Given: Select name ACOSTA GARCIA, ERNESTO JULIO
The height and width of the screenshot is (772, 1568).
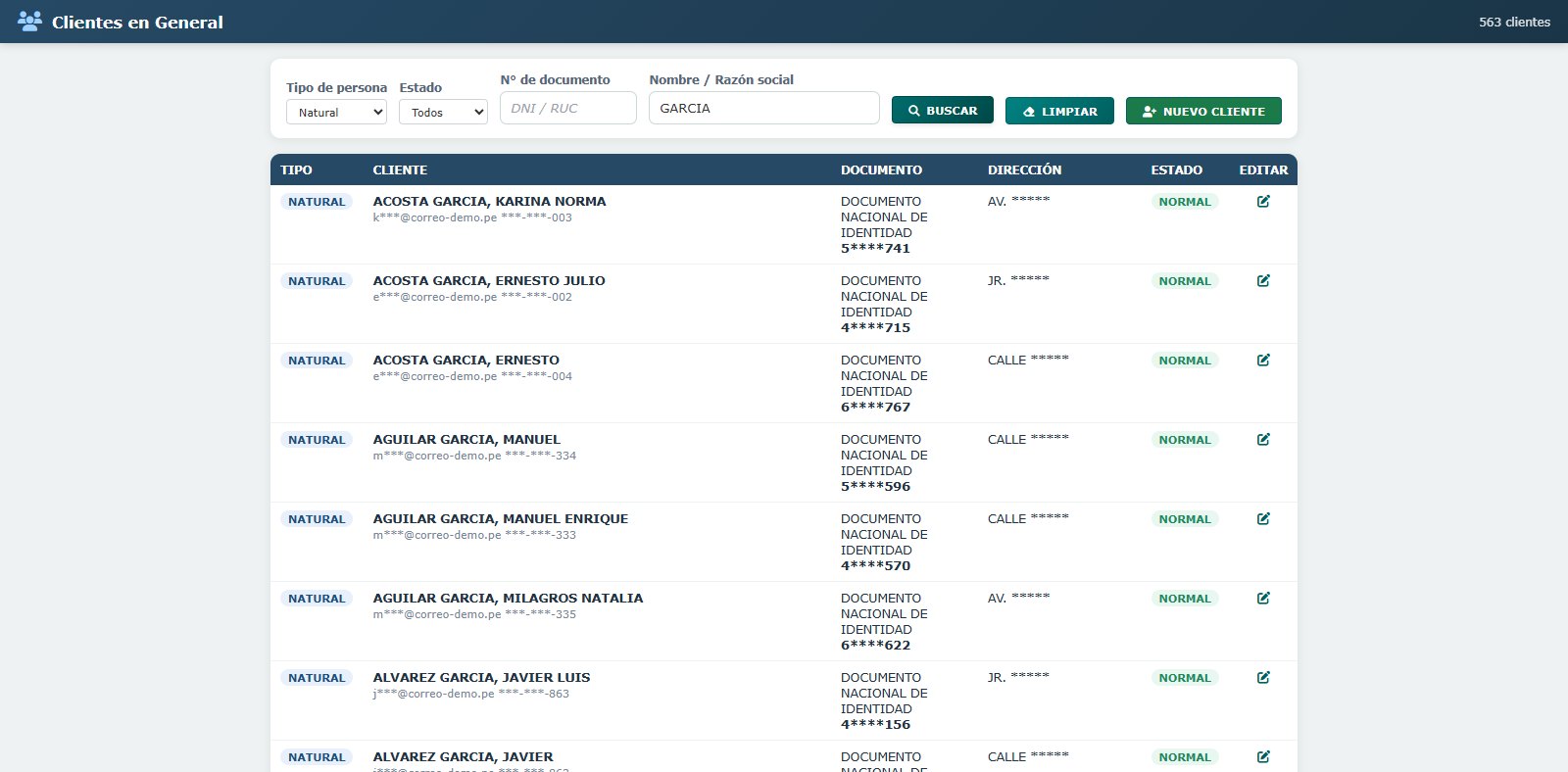Looking at the screenshot, I should [489, 280].
